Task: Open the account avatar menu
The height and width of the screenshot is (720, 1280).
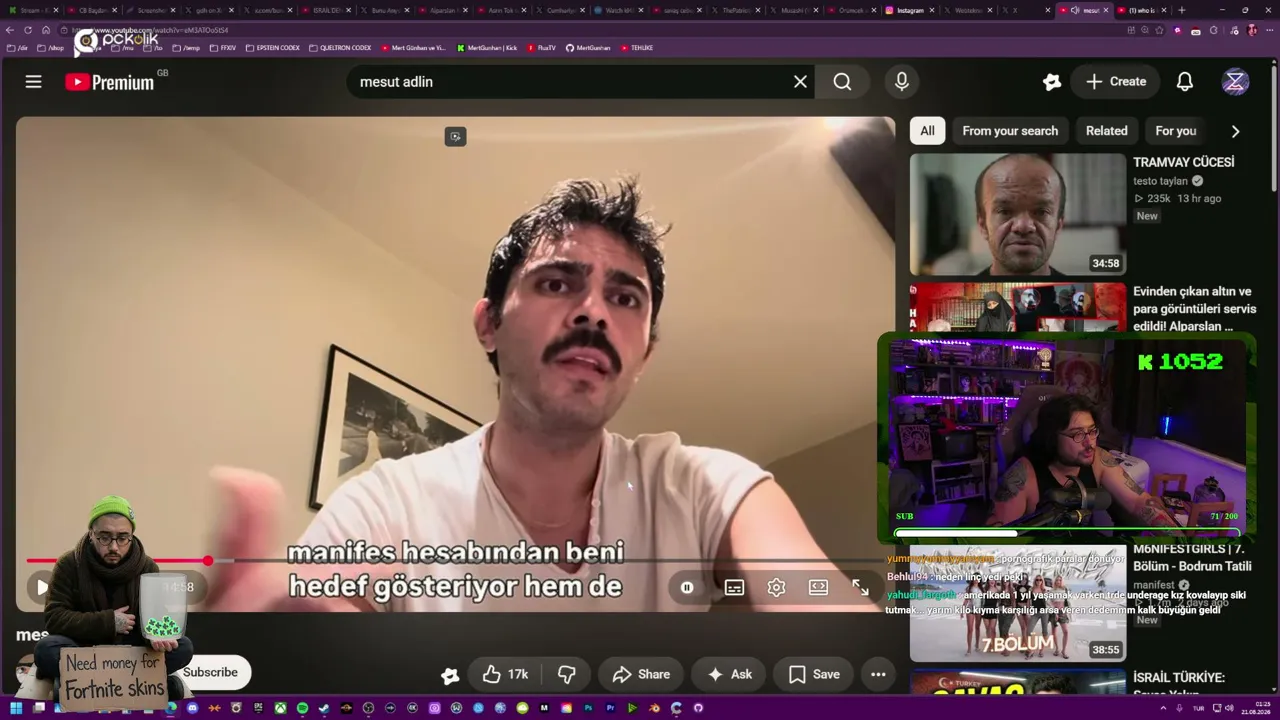Action: 1235,82
